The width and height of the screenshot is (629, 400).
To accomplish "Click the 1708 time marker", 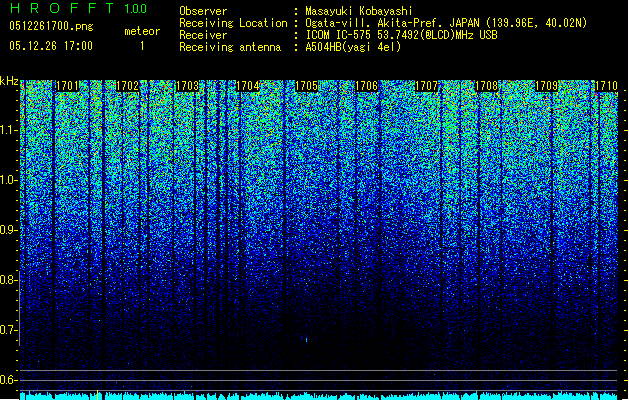I will pyautogui.click(x=486, y=86).
